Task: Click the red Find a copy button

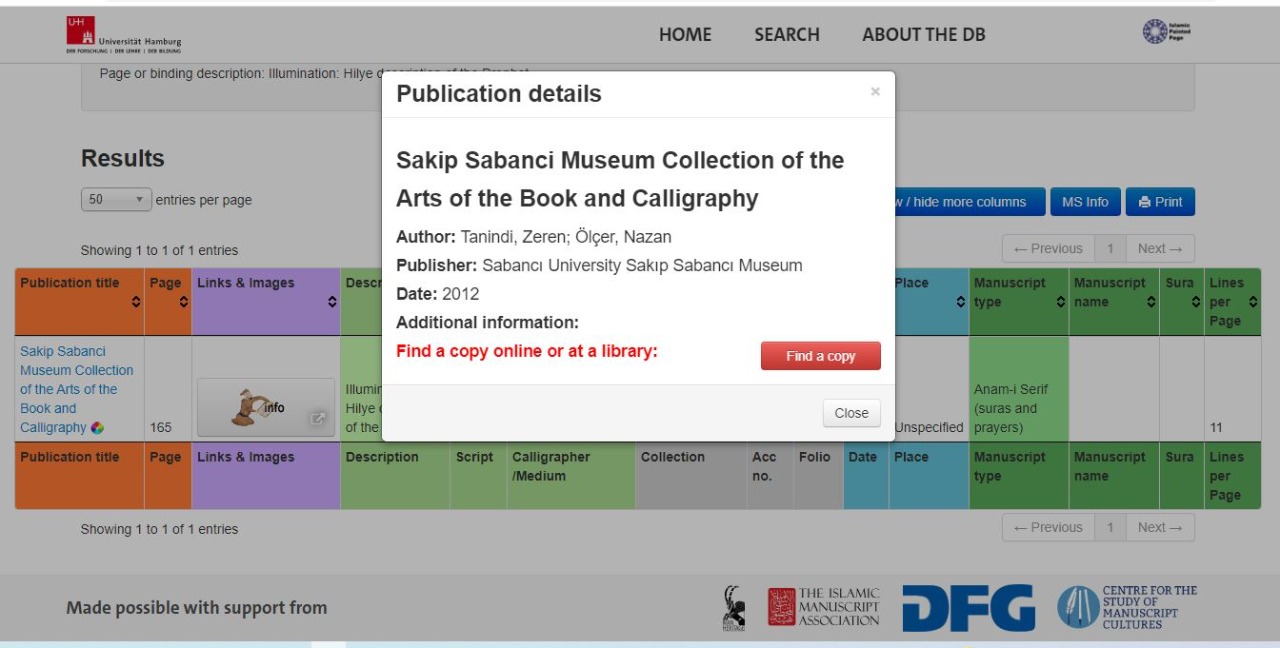Action: point(820,356)
